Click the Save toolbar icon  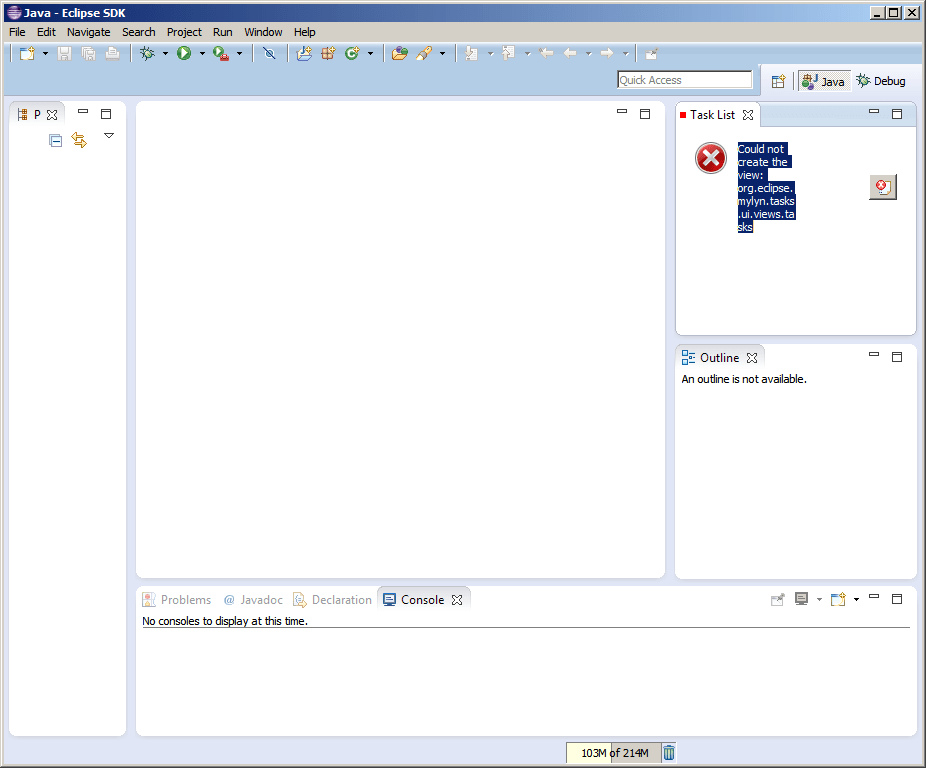[x=64, y=54]
